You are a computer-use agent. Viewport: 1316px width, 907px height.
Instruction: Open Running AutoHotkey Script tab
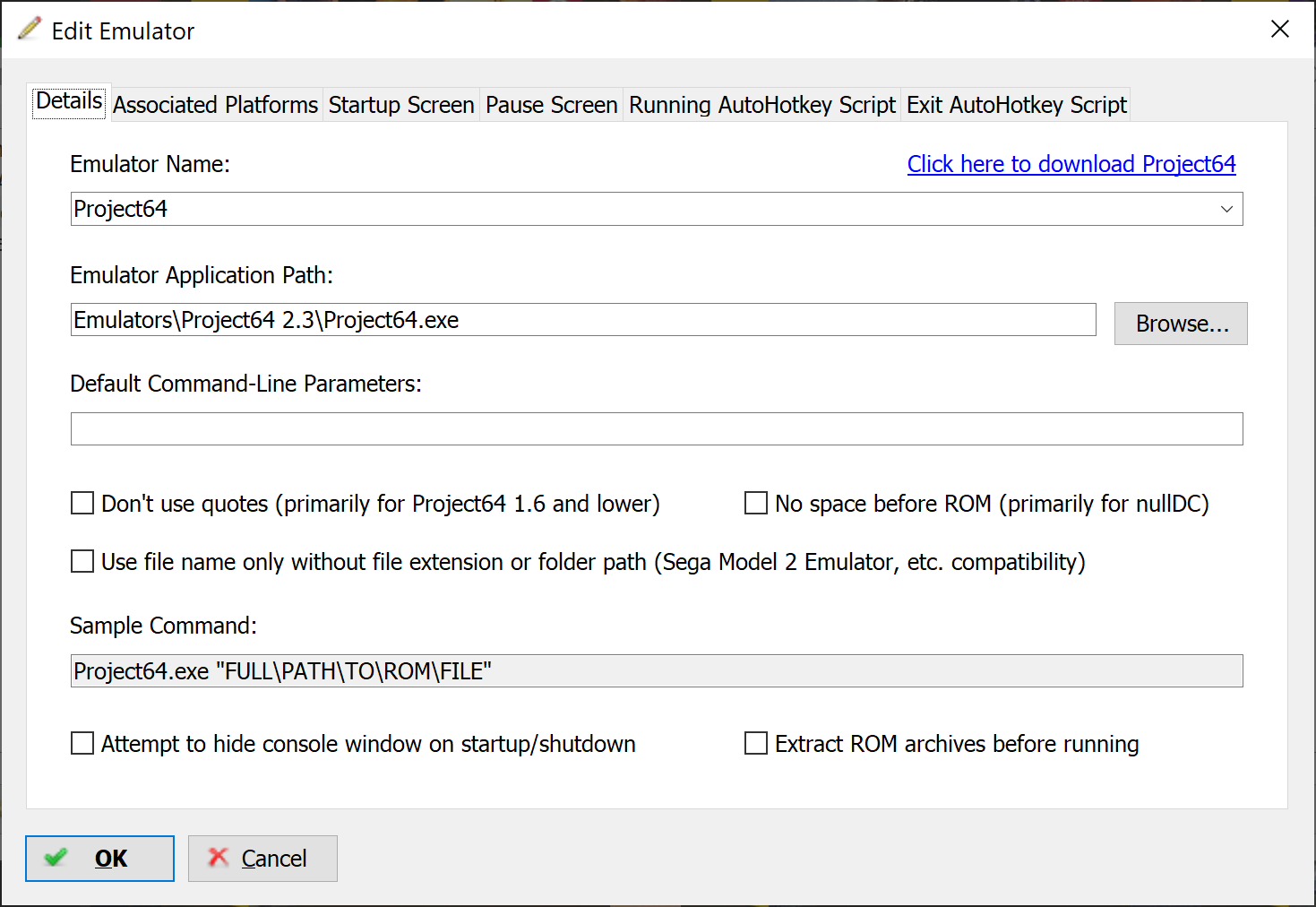tap(762, 105)
